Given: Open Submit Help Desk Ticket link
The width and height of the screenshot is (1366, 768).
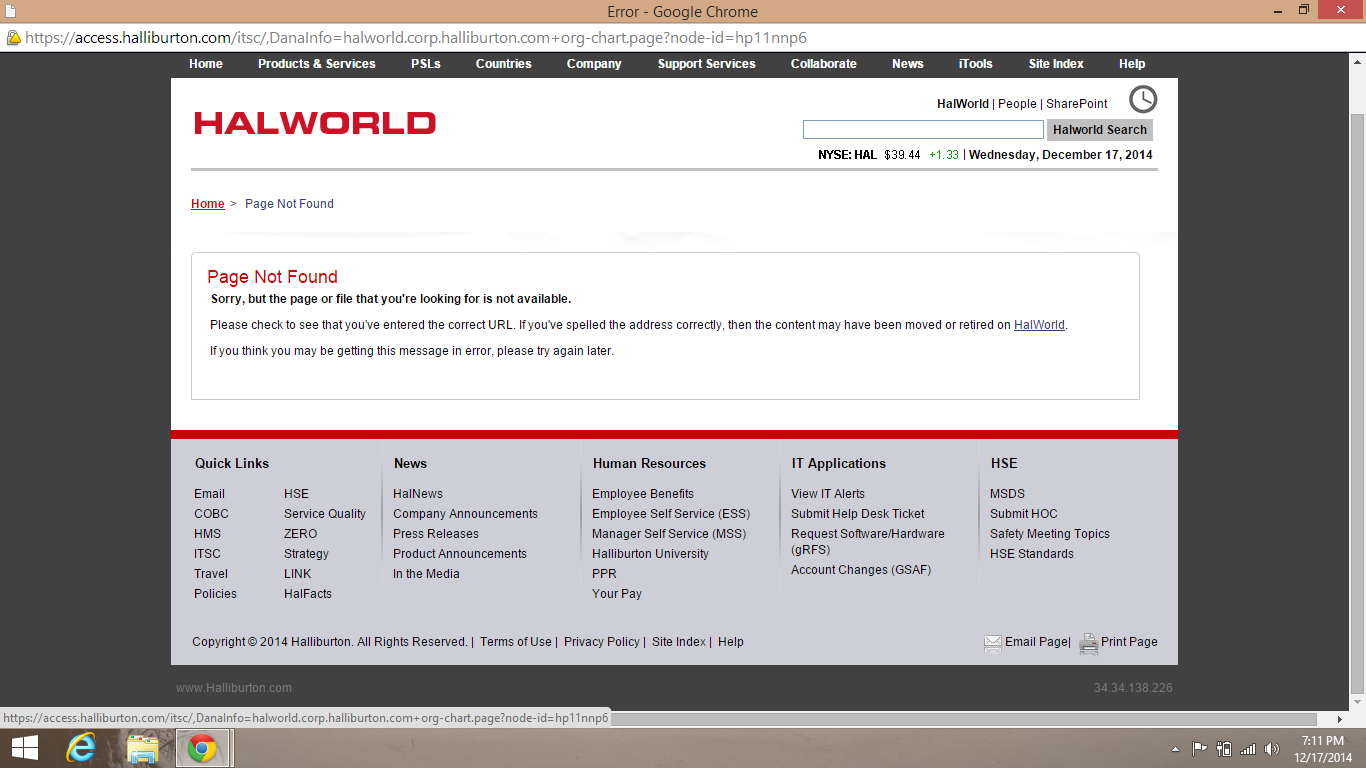Looking at the screenshot, I should (858, 514).
